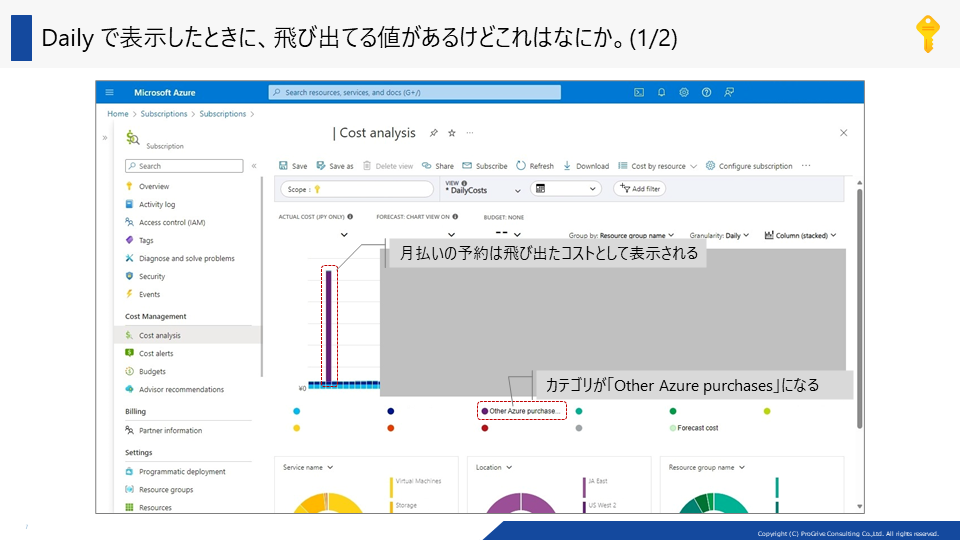Image resolution: width=960 pixels, height=540 pixels.
Task: Refresh the cost analysis data
Action: point(534,166)
